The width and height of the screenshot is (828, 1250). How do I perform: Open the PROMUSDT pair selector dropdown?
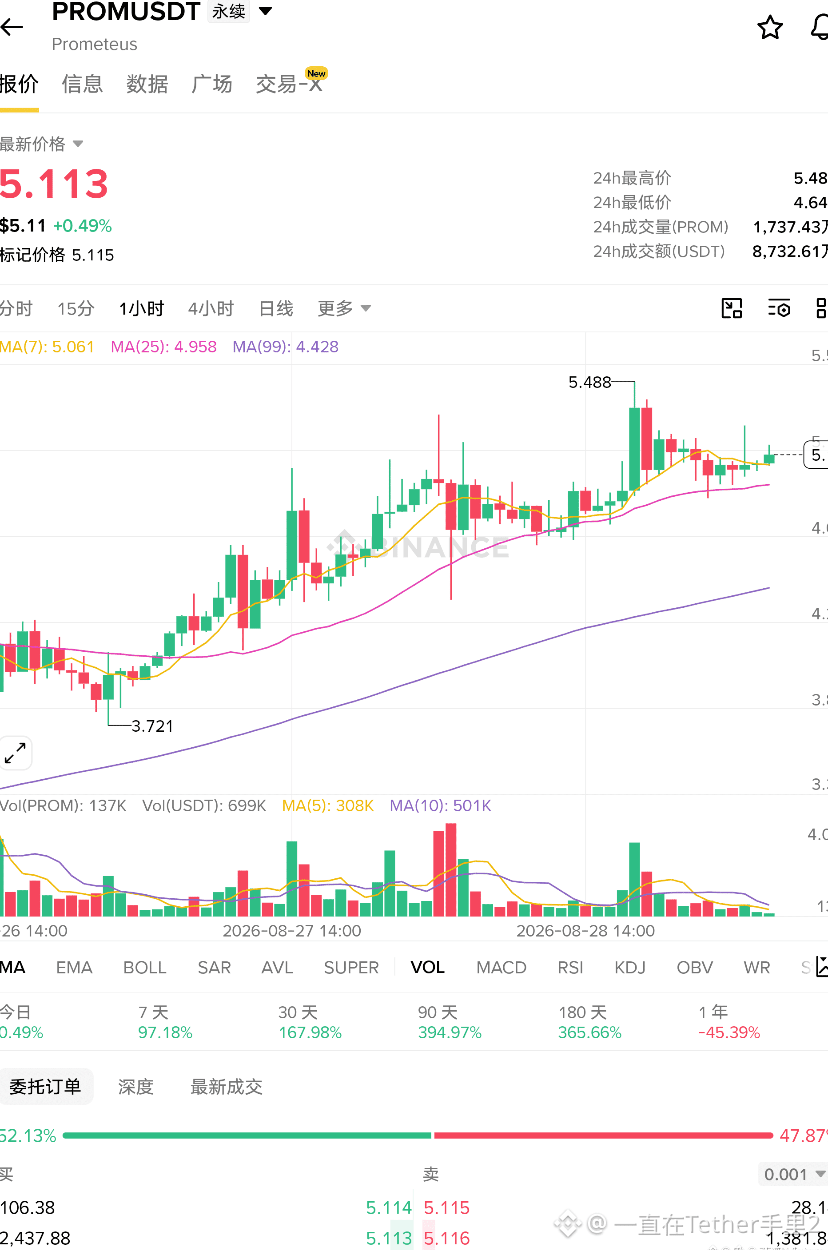[x=266, y=12]
